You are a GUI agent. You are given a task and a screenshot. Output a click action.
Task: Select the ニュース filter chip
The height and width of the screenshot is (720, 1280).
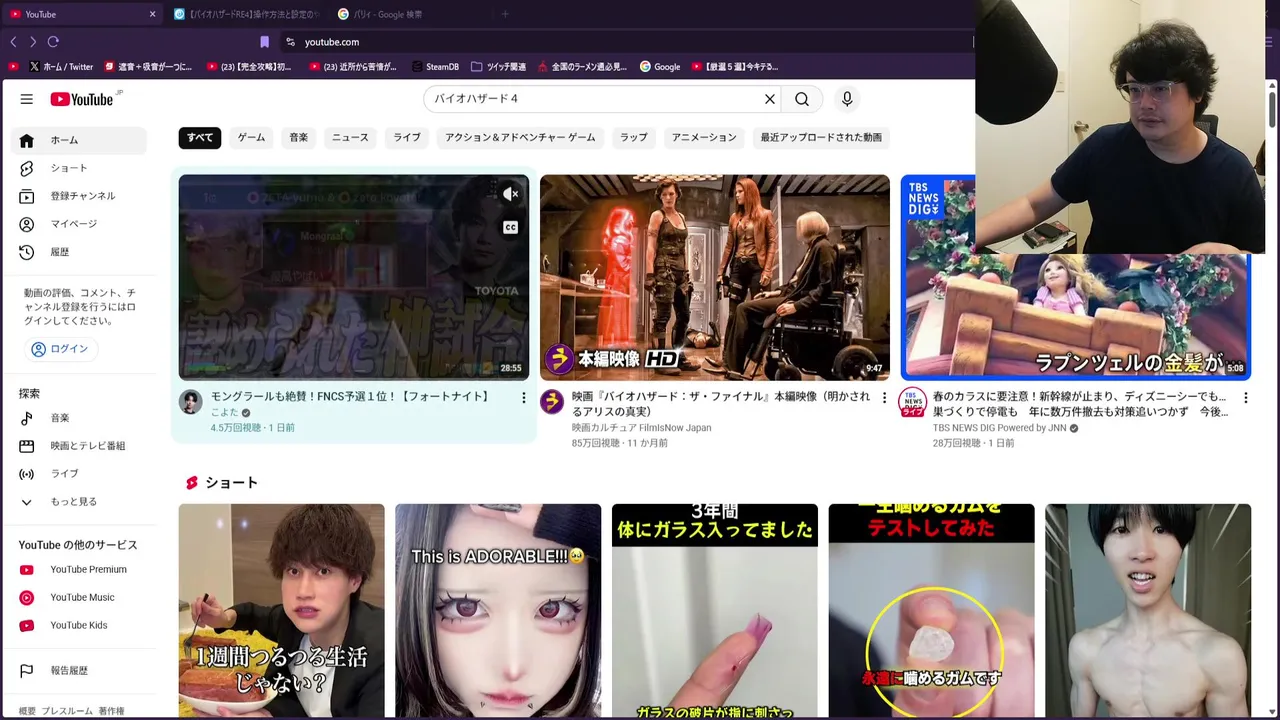coord(350,137)
